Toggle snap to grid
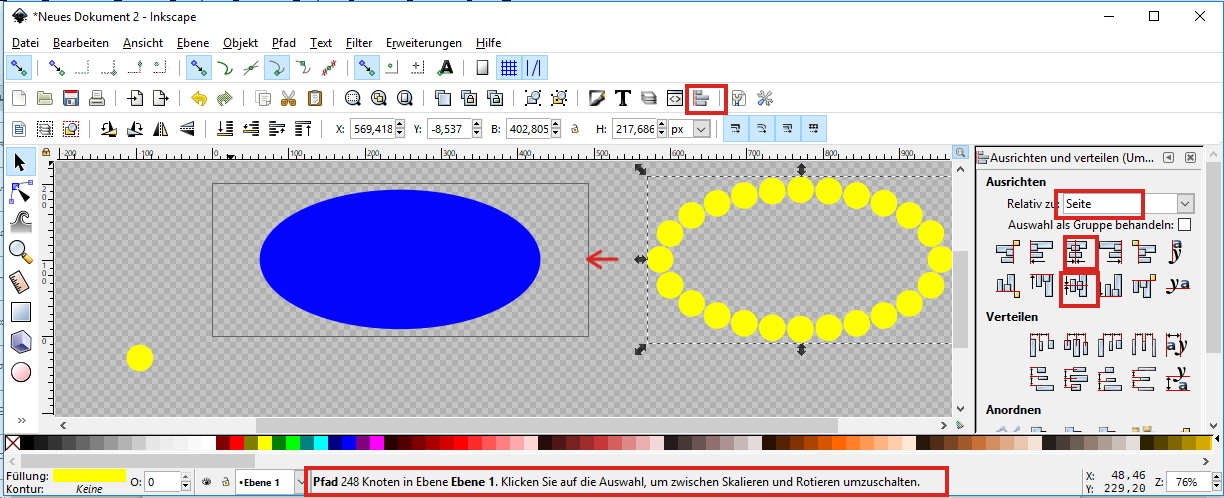The image size is (1224, 498). 509,68
